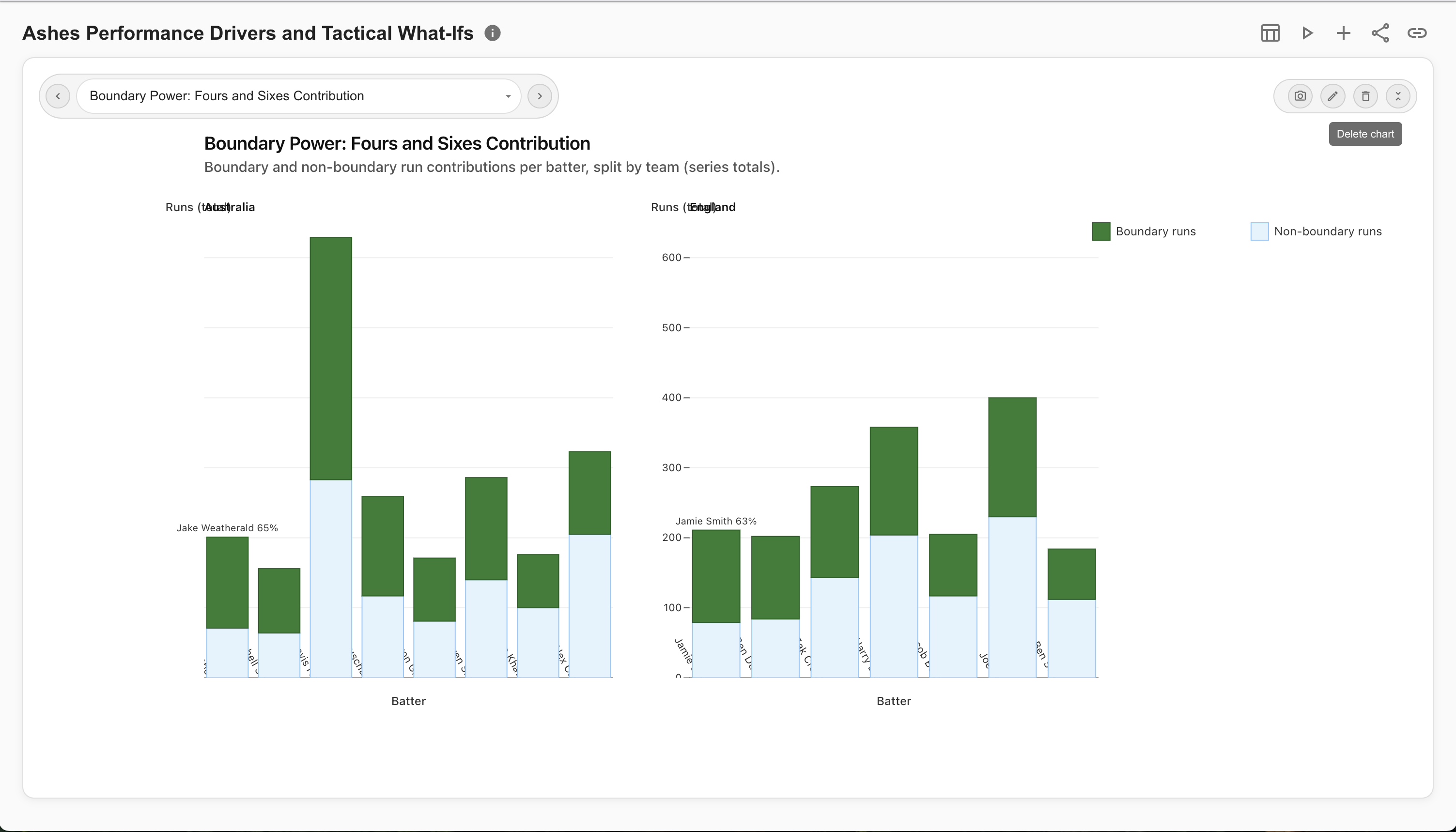Image resolution: width=1456 pixels, height=832 pixels.
Task: Take chart snapshot with camera icon
Action: point(1300,96)
